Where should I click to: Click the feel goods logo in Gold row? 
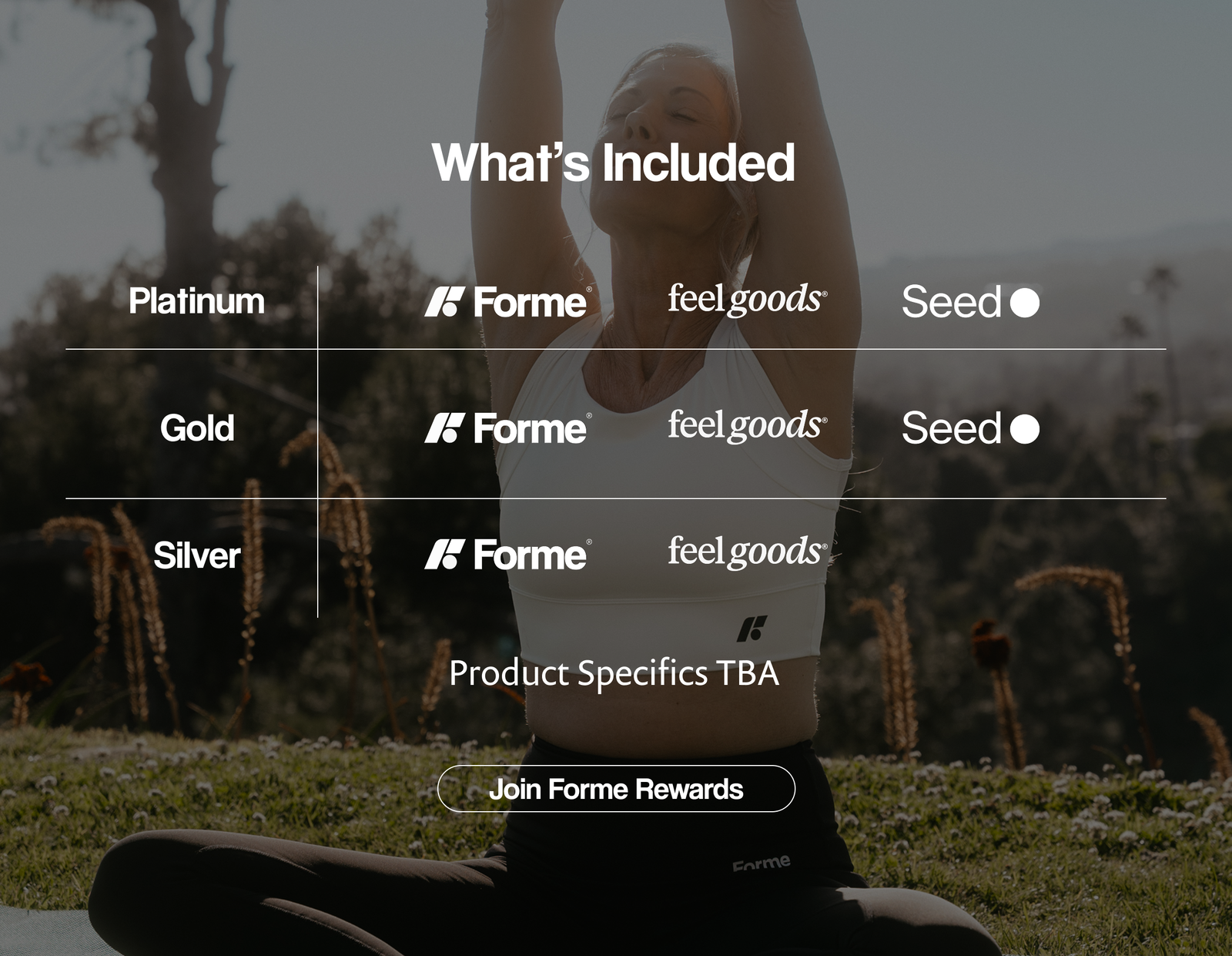(748, 426)
